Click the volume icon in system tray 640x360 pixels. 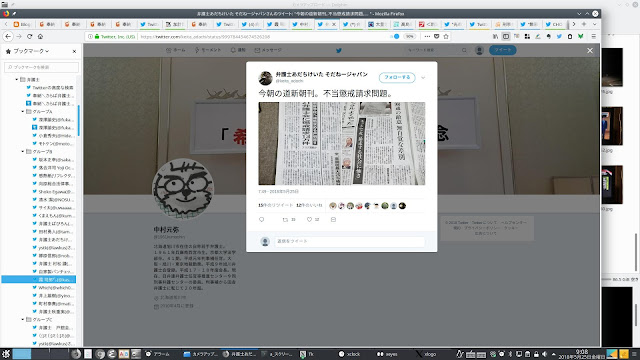pos(544,354)
